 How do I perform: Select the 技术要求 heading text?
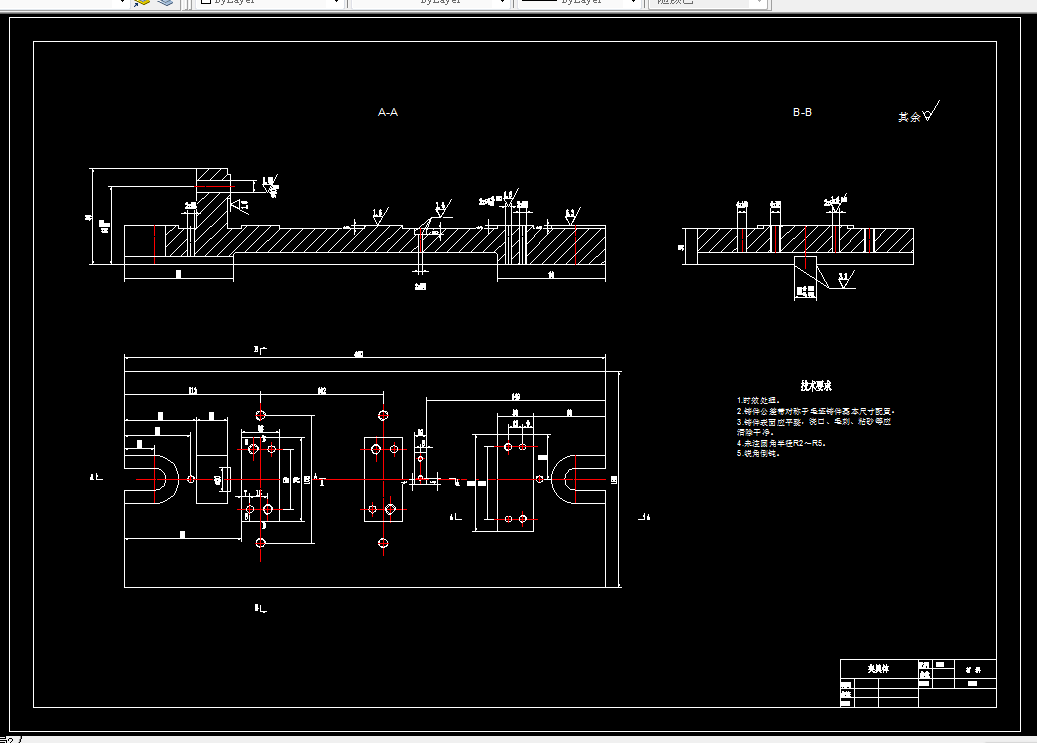click(816, 386)
